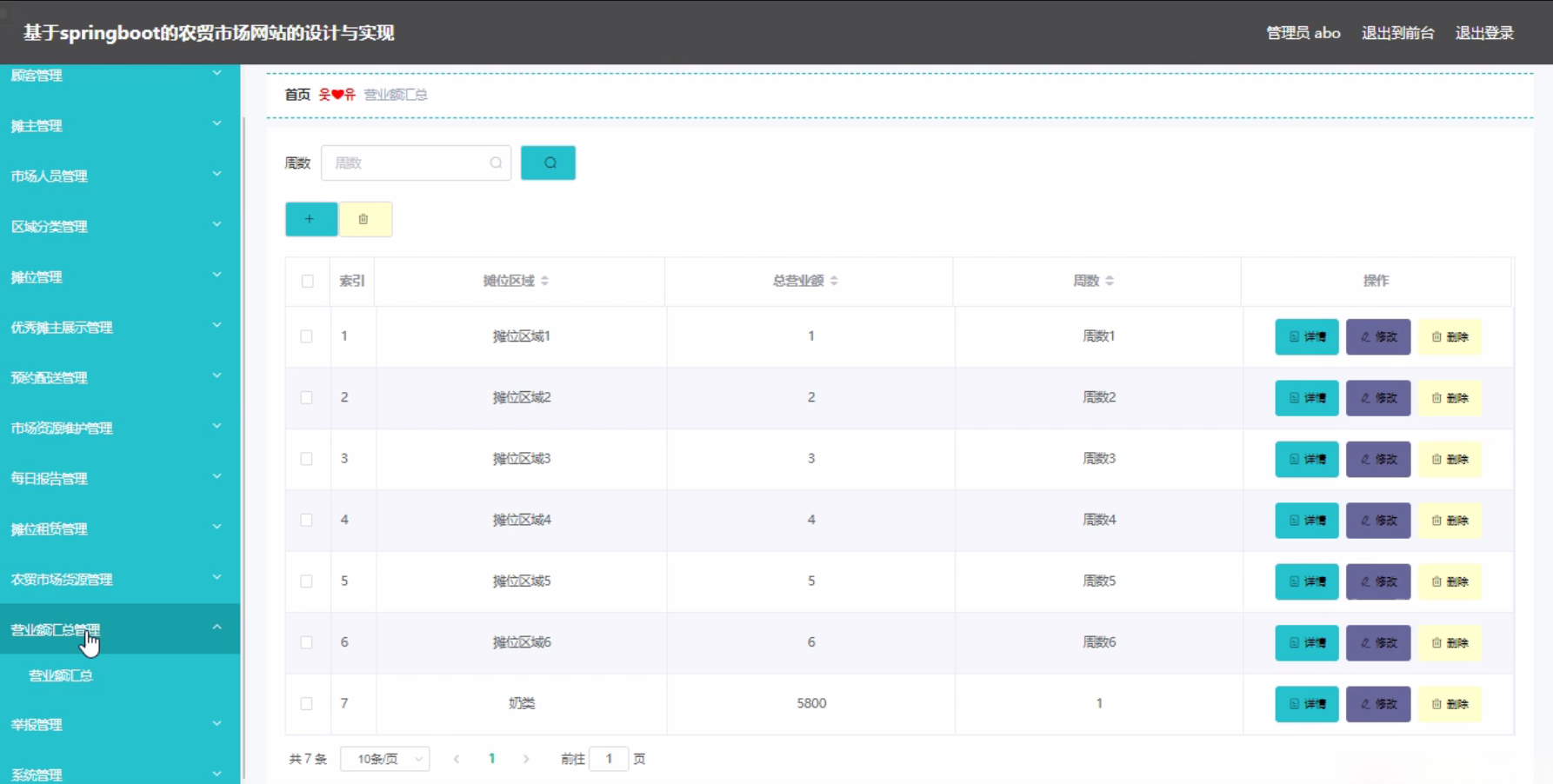This screenshot has height=784, width=1553.
Task: Check the checkbox for row 3
Action: tap(307, 459)
